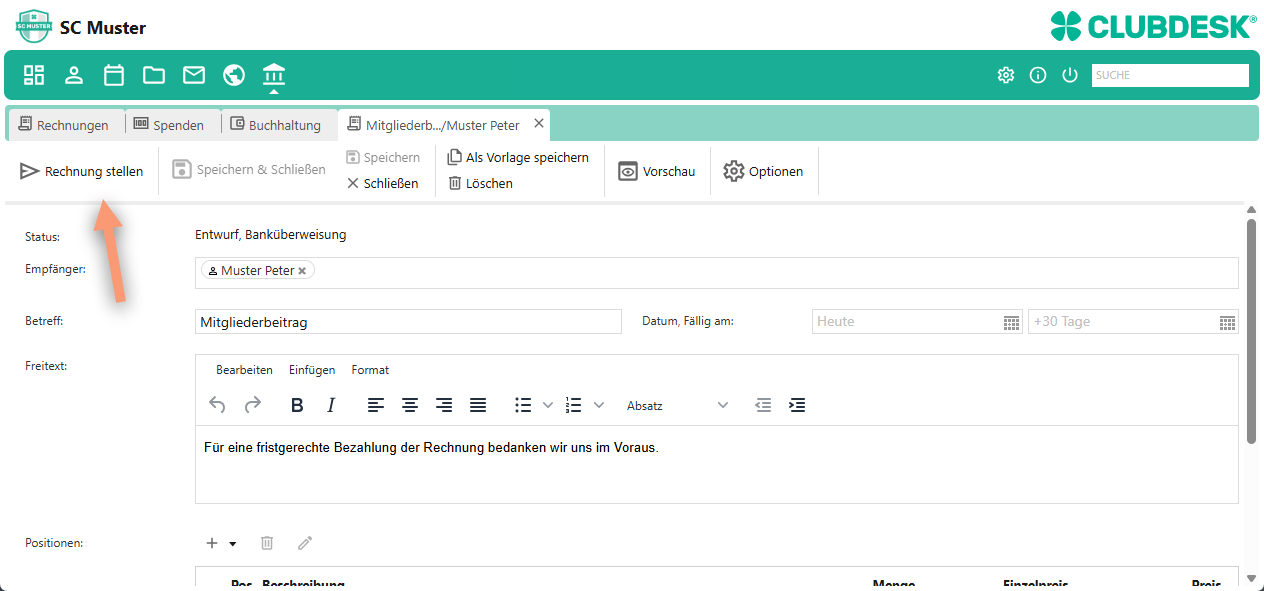Viewport: 1264px width, 591px height.
Task: Open the files folder icon
Action: click(154, 74)
